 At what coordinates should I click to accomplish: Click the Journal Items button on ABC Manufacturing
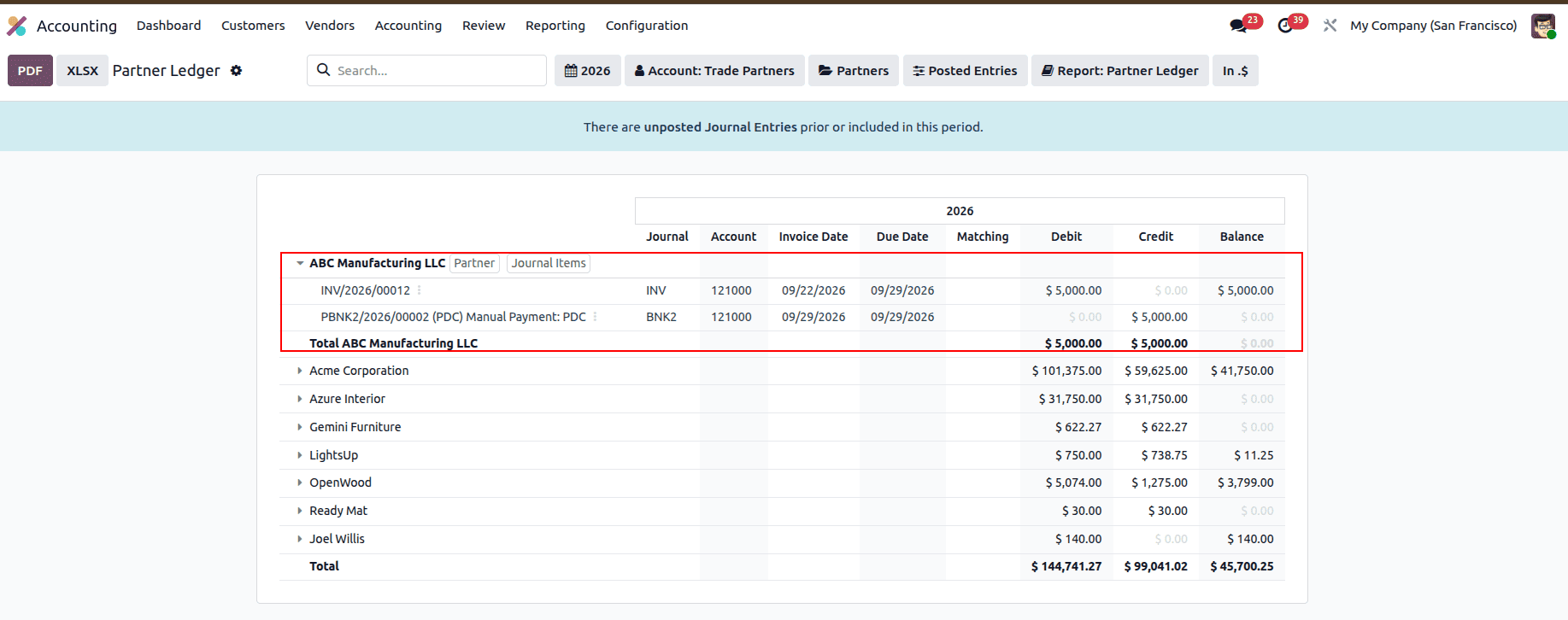(549, 263)
